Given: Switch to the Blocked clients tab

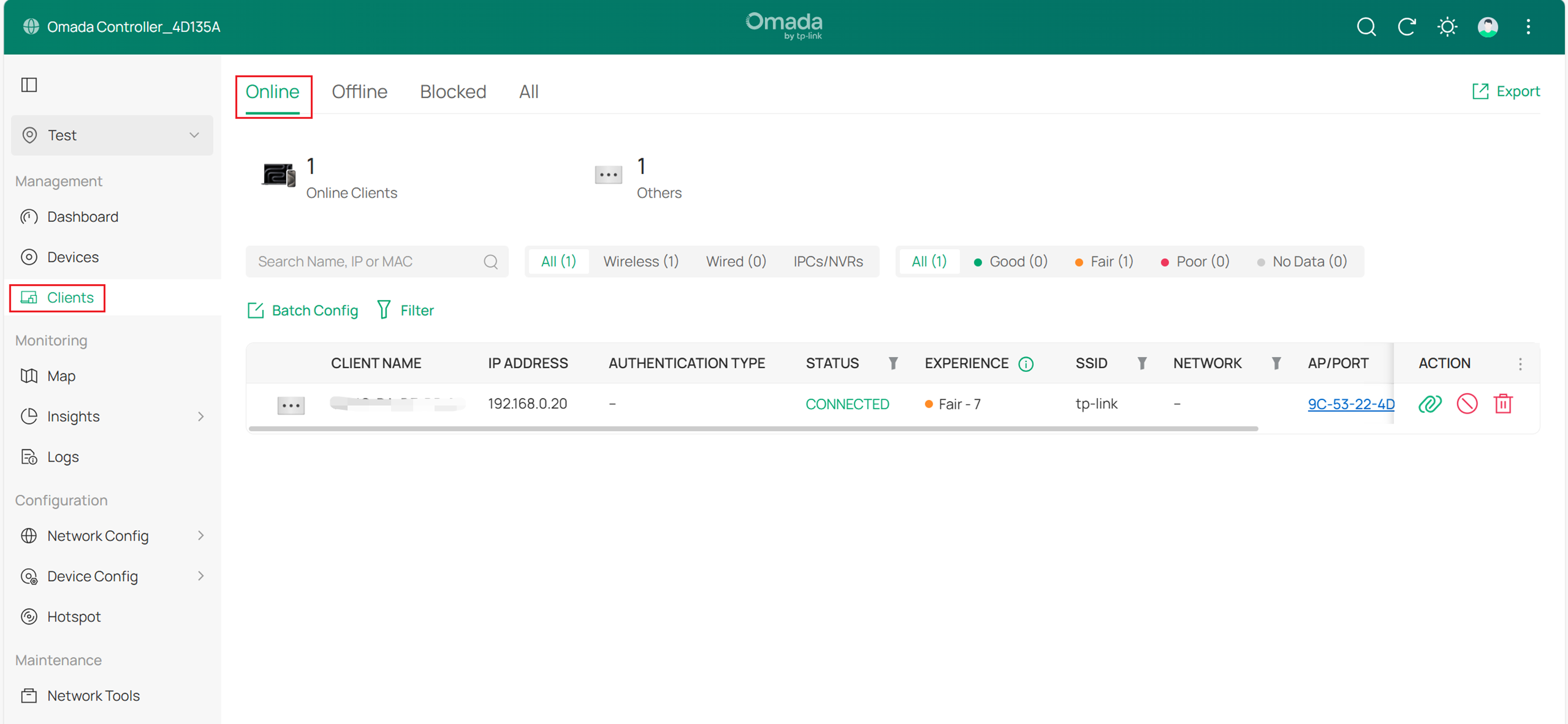Looking at the screenshot, I should pos(453,91).
